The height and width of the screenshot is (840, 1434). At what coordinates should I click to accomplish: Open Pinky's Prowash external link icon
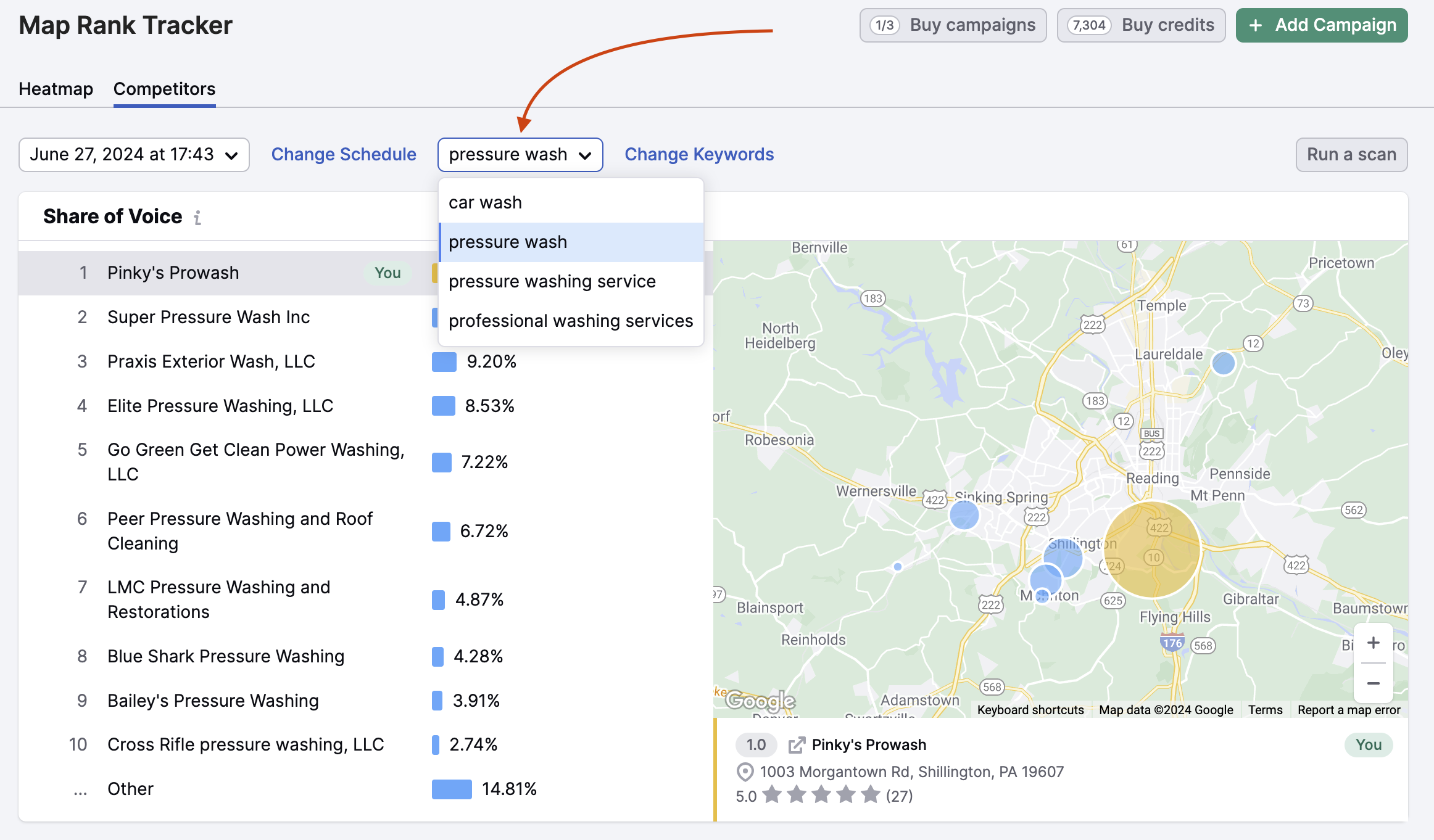pos(797,745)
